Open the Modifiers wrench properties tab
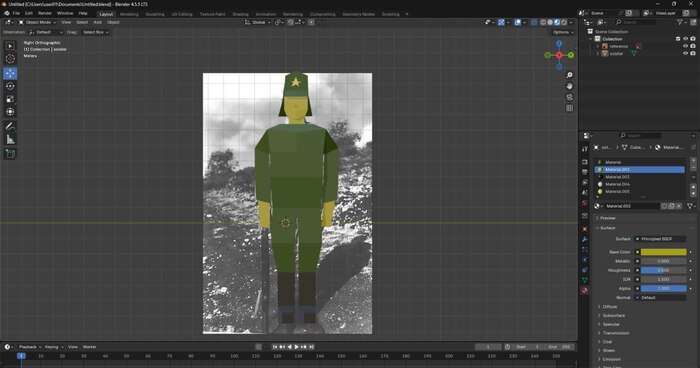The height and width of the screenshot is (368, 700). 585,239
